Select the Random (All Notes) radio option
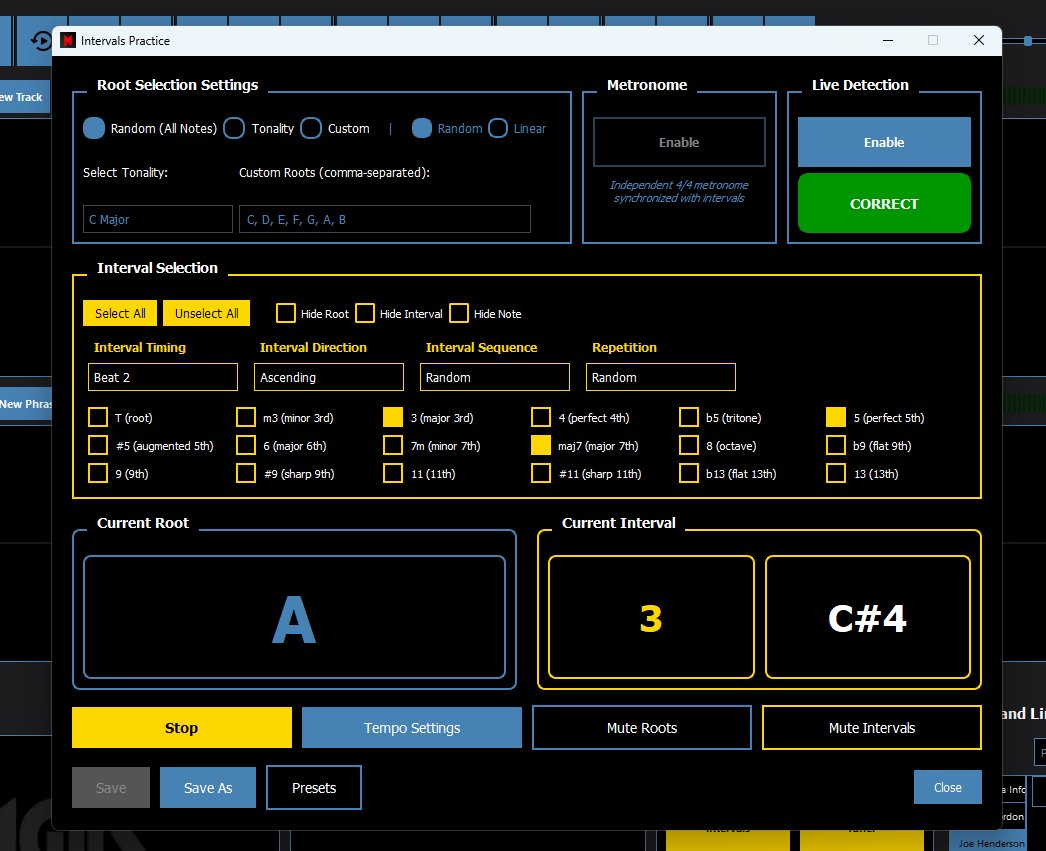The width and height of the screenshot is (1046, 851). pyautogui.click(x=94, y=128)
